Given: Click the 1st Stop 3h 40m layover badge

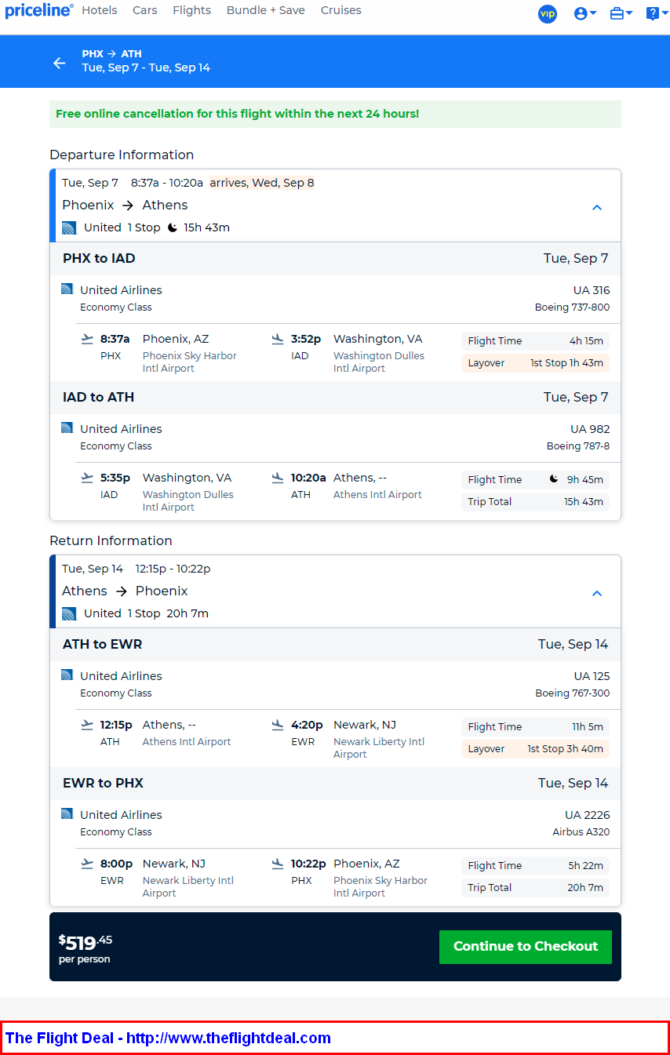Looking at the screenshot, I should (x=535, y=748).
